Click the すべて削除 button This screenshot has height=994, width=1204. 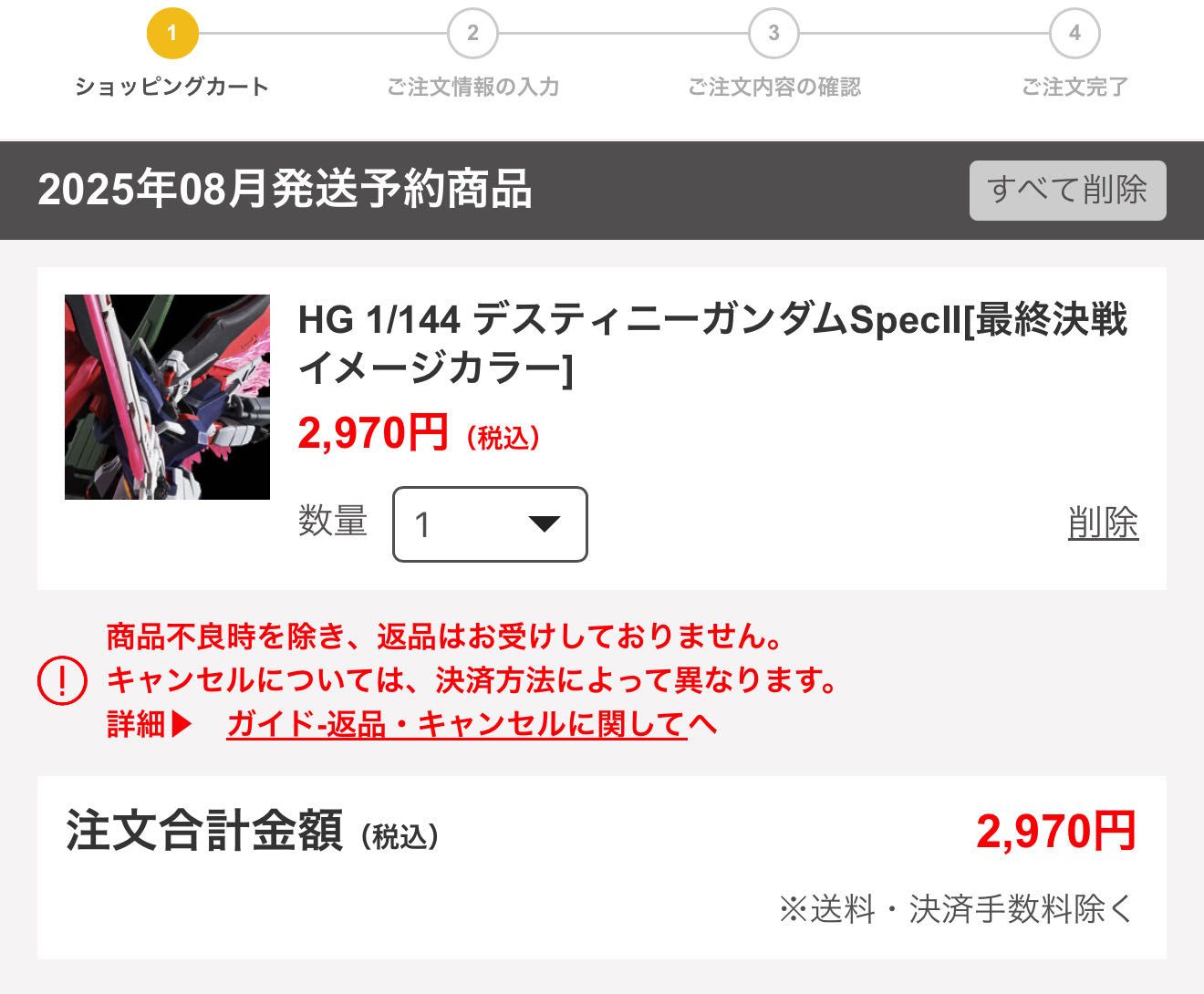[1067, 191]
